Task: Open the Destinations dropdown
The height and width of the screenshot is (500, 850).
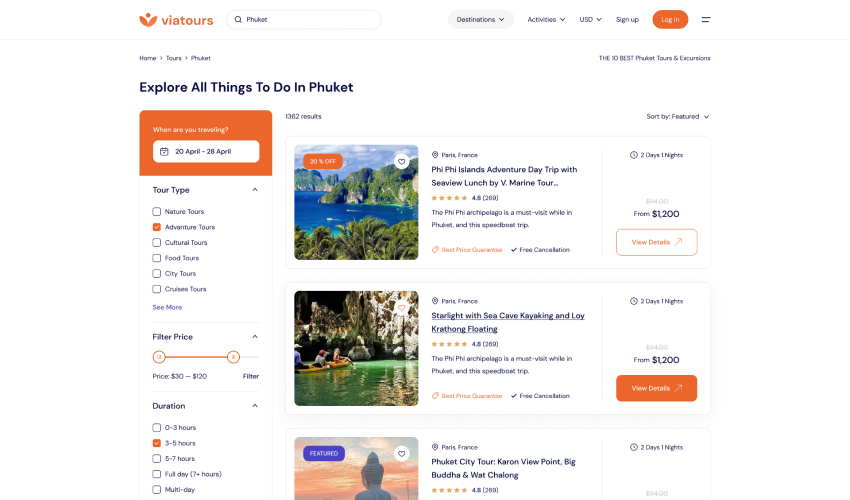Action: [480, 19]
